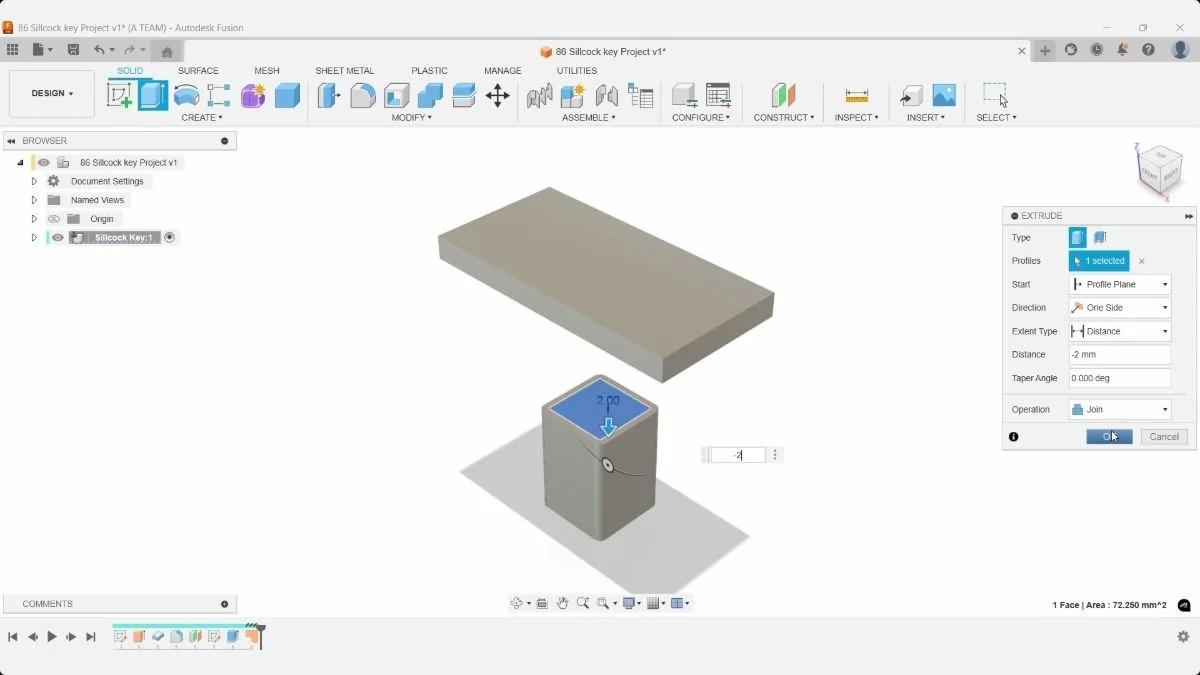Choose the solid Extrude type
The height and width of the screenshot is (675, 1200).
(x=1077, y=238)
